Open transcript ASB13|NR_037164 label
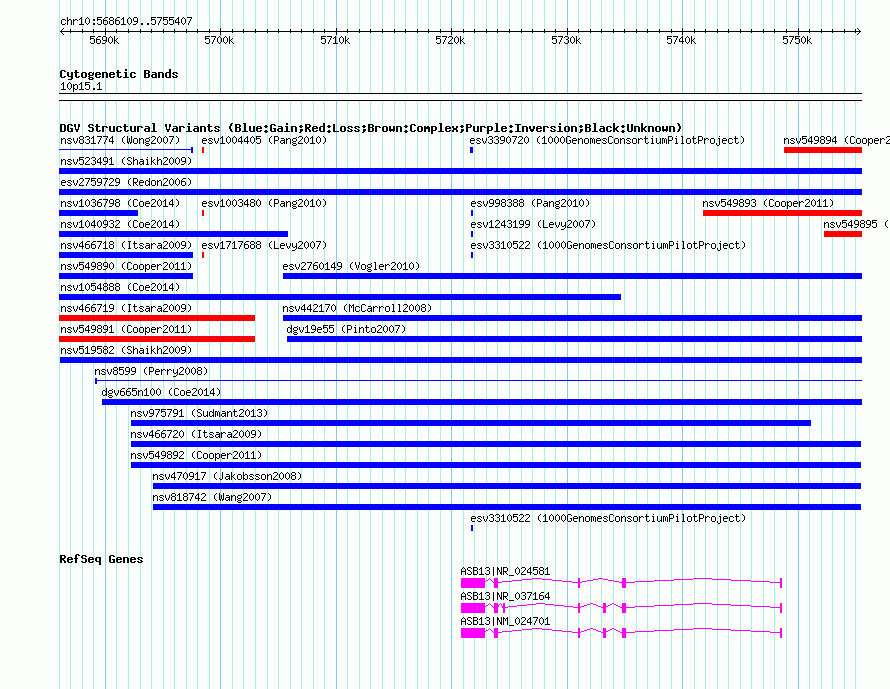 (505, 596)
